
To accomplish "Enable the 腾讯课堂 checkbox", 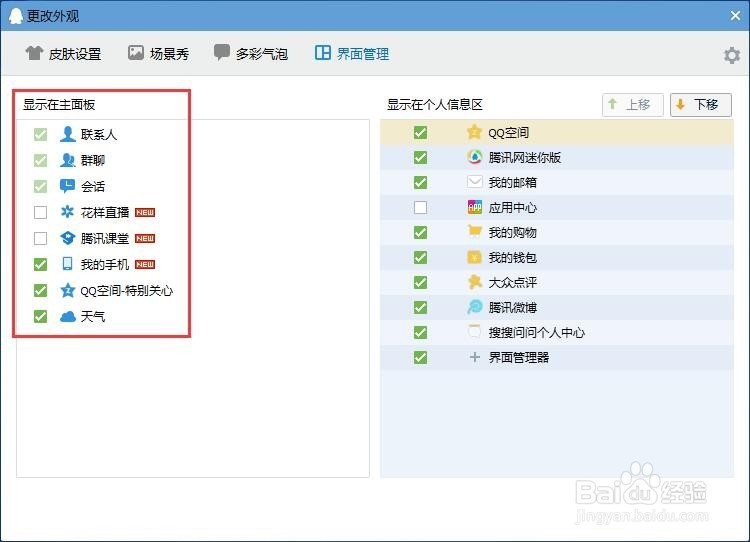I will point(41,238).
